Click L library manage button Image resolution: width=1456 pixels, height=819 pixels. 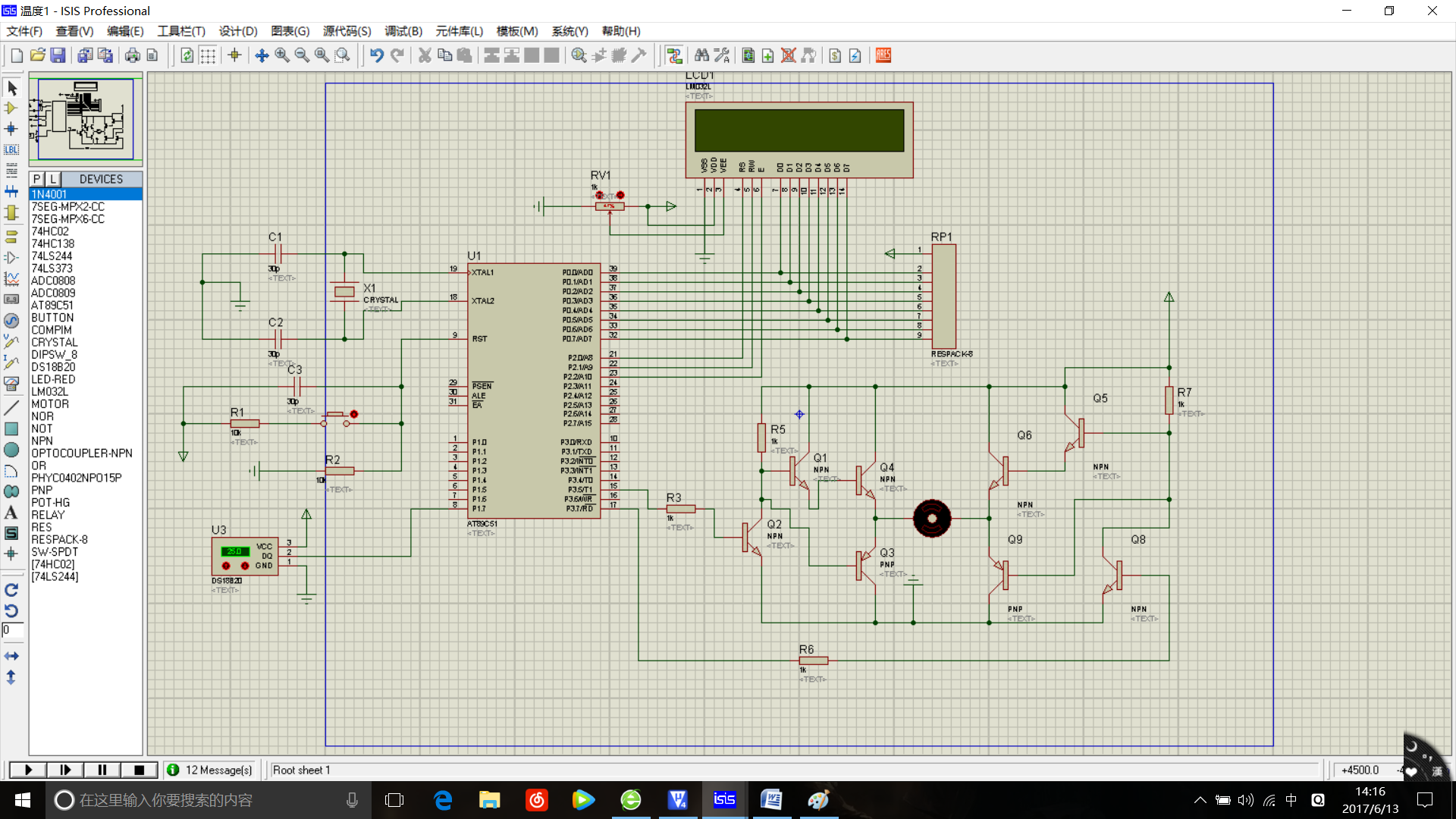pos(53,179)
